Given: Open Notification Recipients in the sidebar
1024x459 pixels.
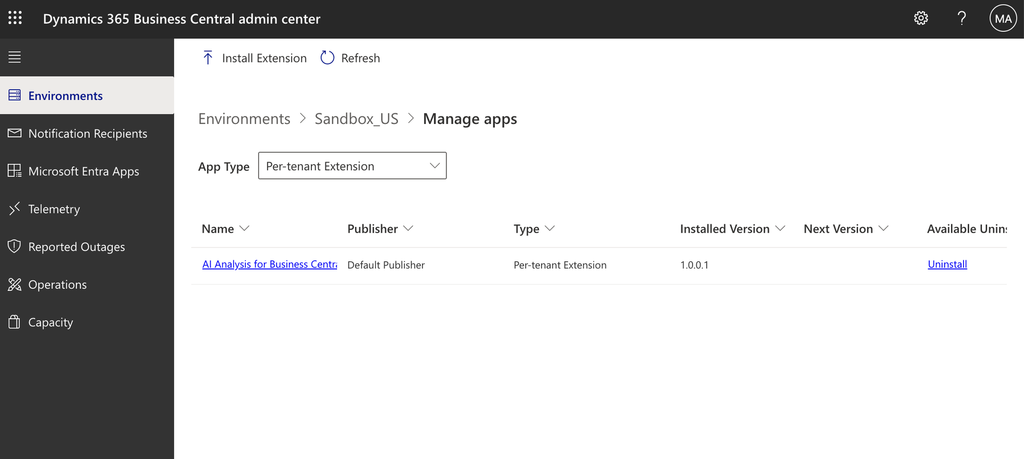Looking at the screenshot, I should (87, 133).
